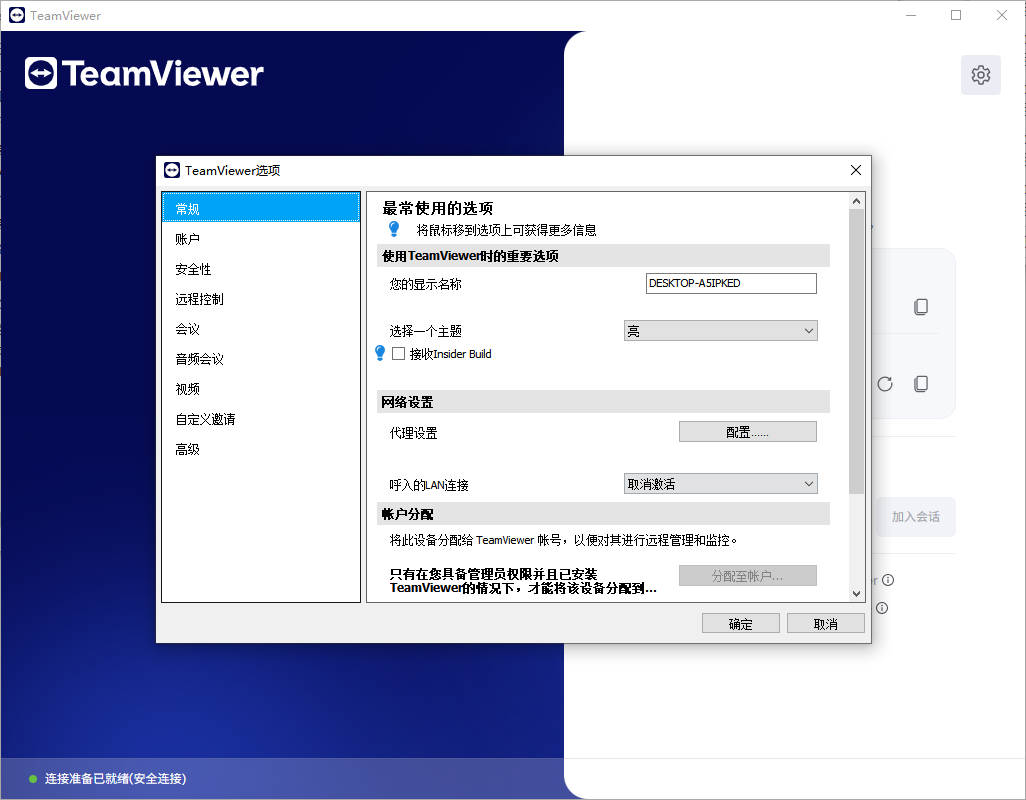Click the lightbulb hint icon beside Insider Build

[380, 353]
